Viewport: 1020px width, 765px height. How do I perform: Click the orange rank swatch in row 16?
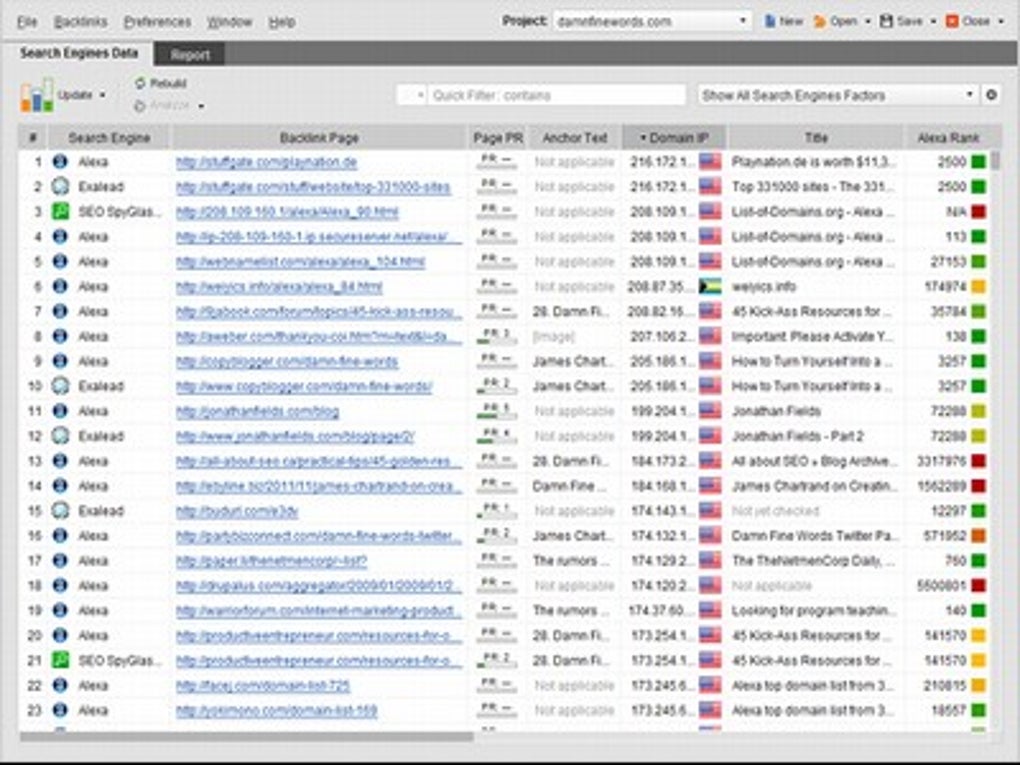click(978, 535)
